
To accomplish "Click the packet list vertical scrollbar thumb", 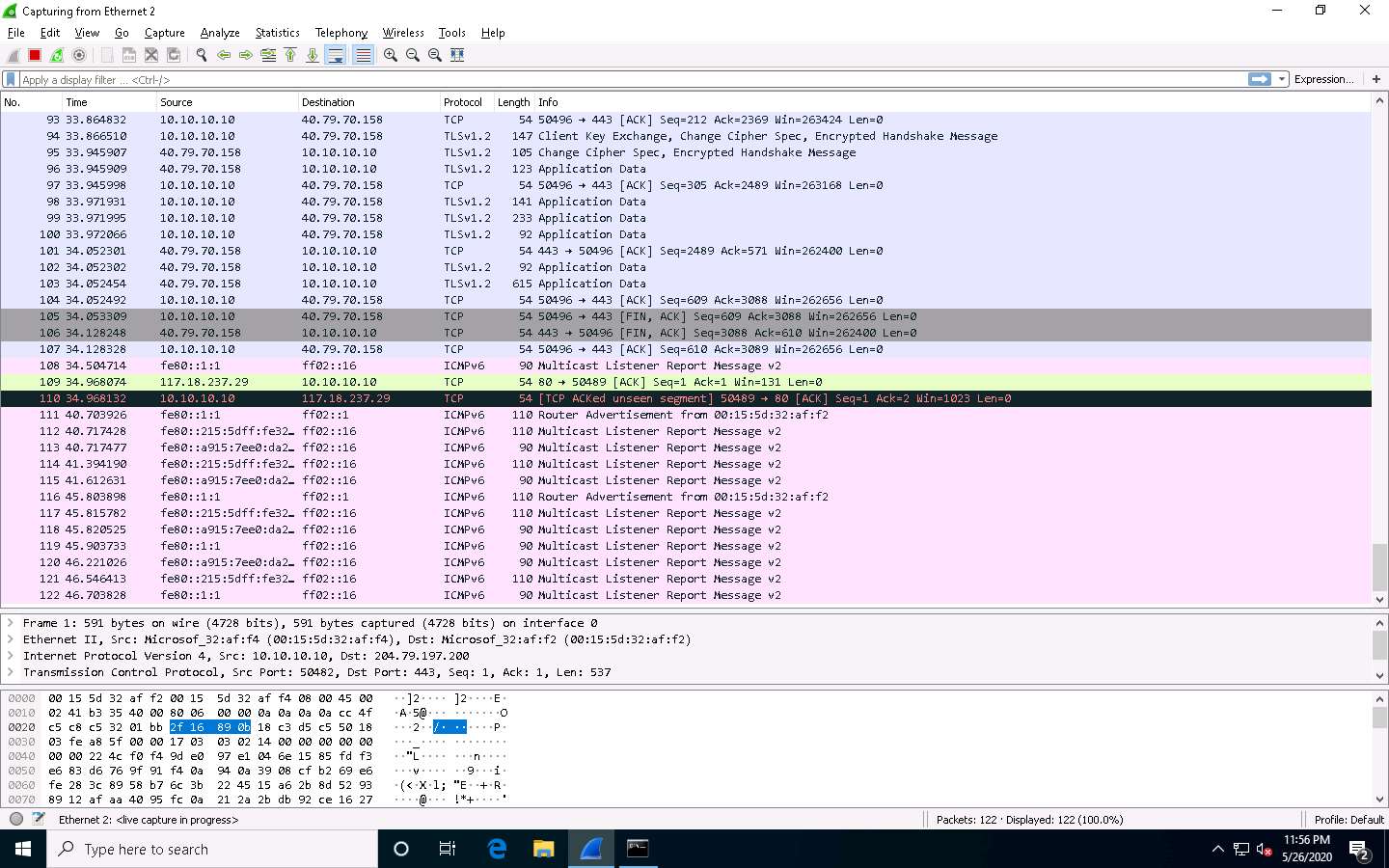I will click(1379, 567).
